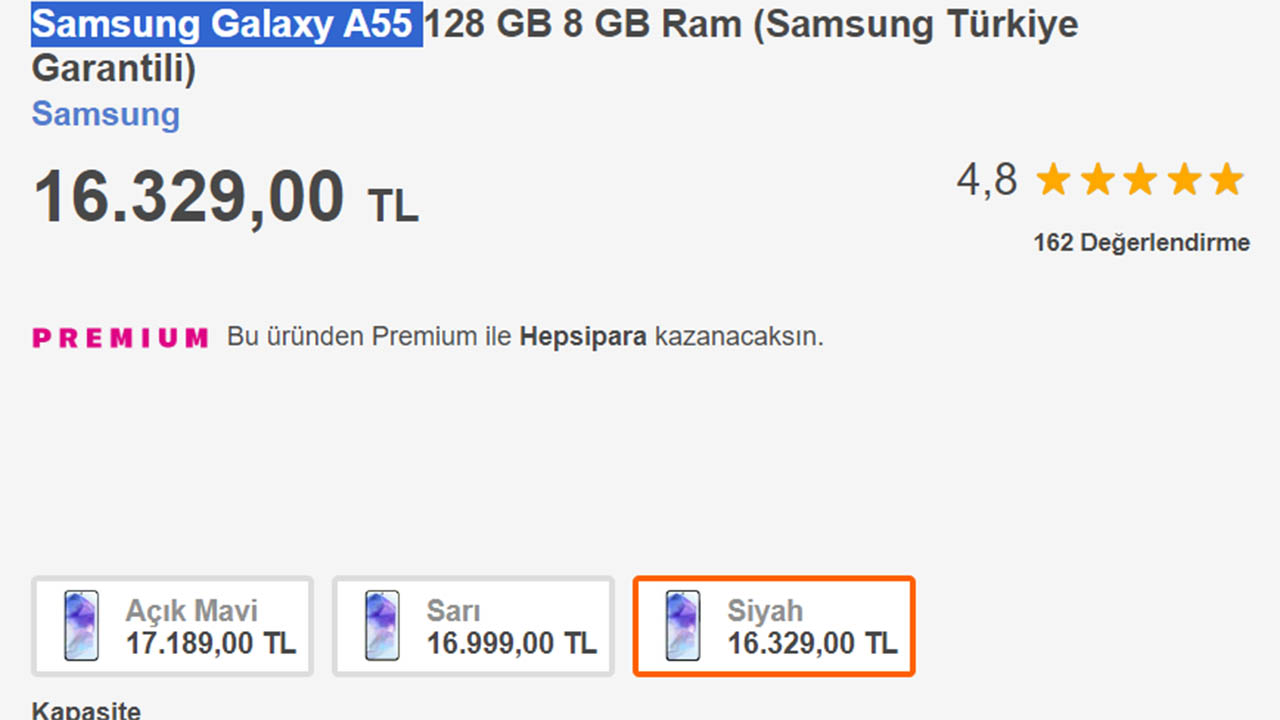Viewport: 1280px width, 720px height.
Task: Click the orange-bordered Siyah selection box
Action: (773, 625)
